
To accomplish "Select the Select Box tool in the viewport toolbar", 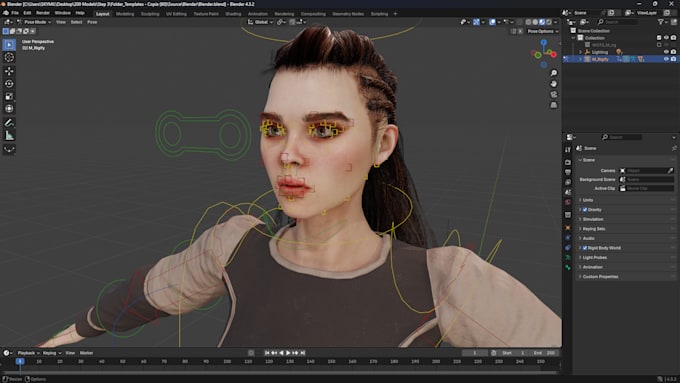I will tap(9, 44).
